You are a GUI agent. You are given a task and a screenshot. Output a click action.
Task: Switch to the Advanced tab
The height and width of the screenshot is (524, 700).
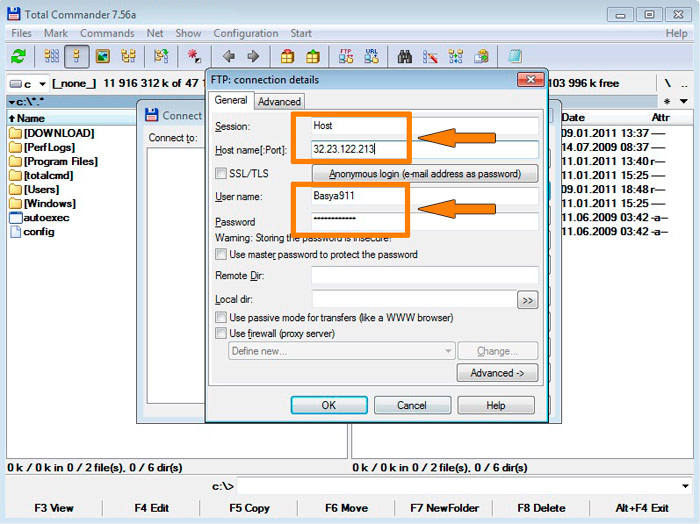pos(279,101)
